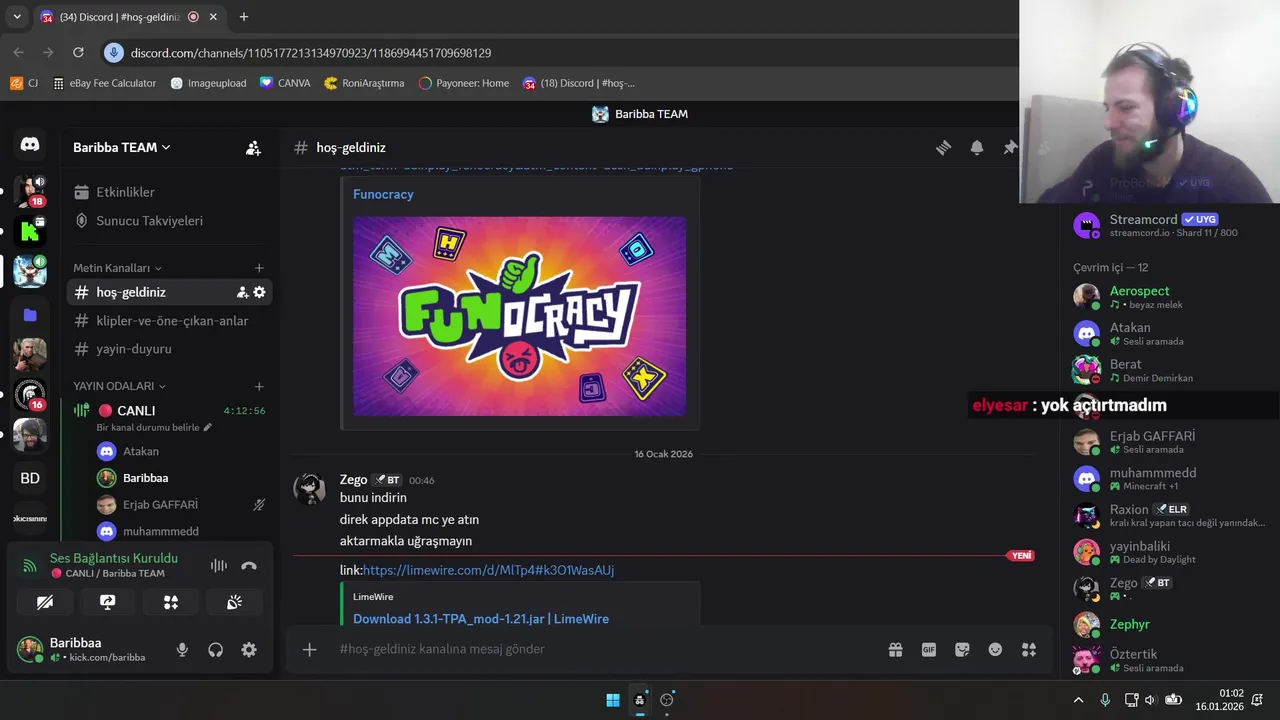Image resolution: width=1280 pixels, height=720 pixels.
Task: Open the limewire.com link in message
Action: pyautogui.click(x=488, y=570)
